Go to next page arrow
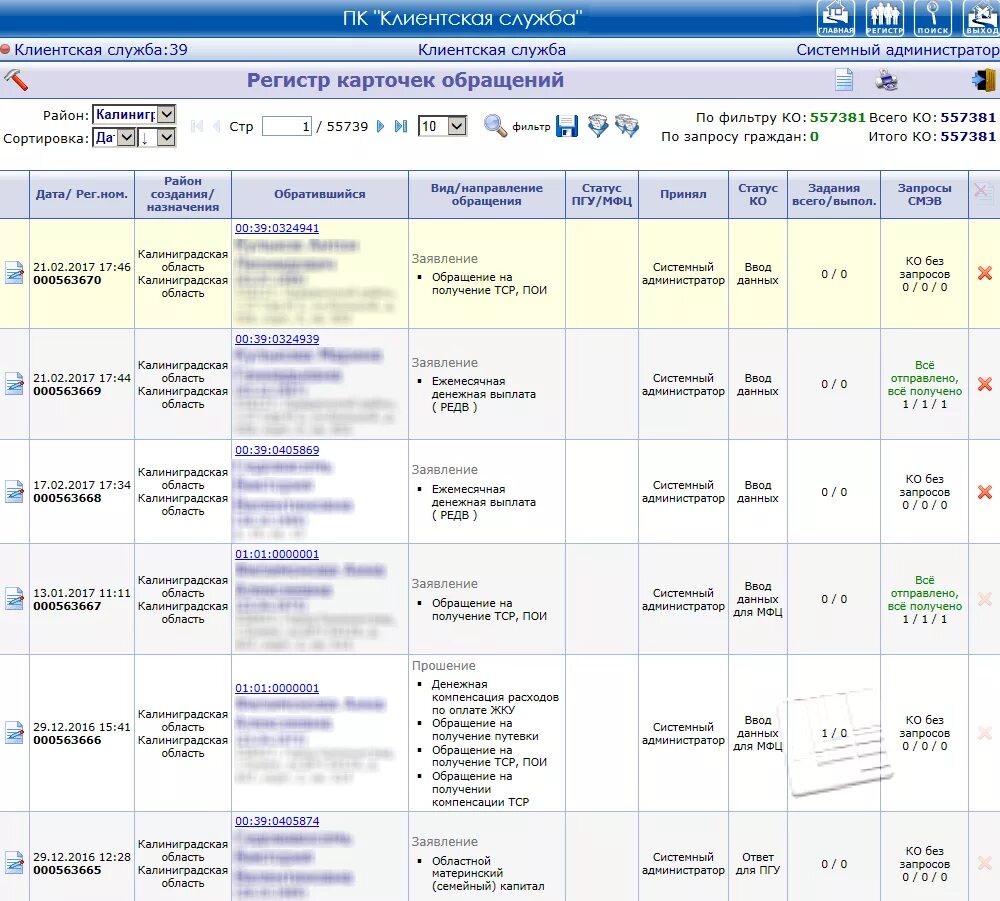1000x901 pixels. click(x=381, y=126)
